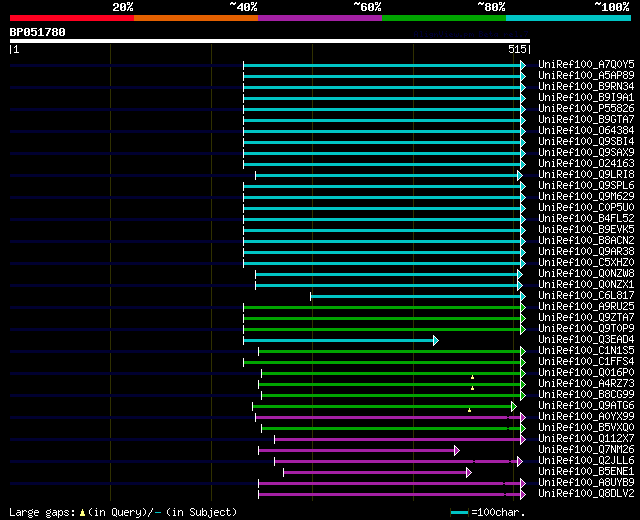This screenshot has height=520, width=640.
Task: Click the '=100char.' scale legend text
Action: (x=498, y=512)
